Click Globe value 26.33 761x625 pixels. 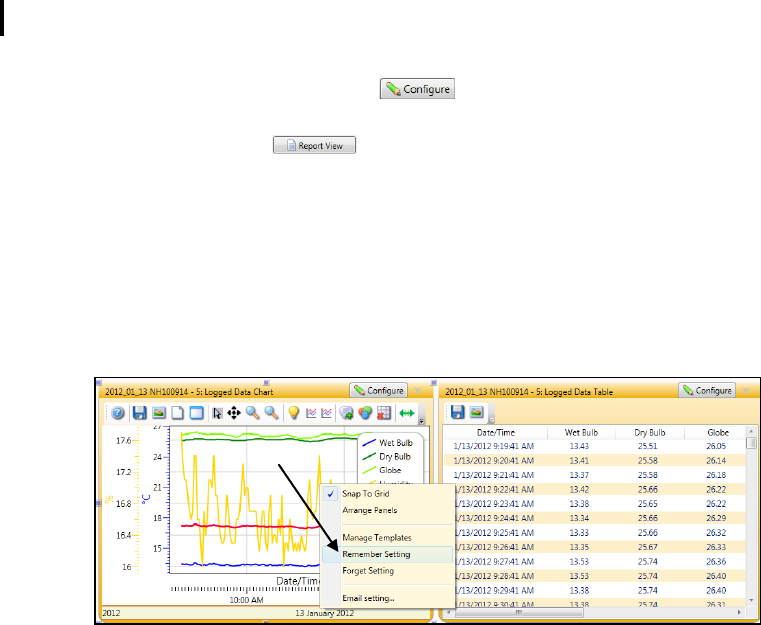click(x=716, y=547)
